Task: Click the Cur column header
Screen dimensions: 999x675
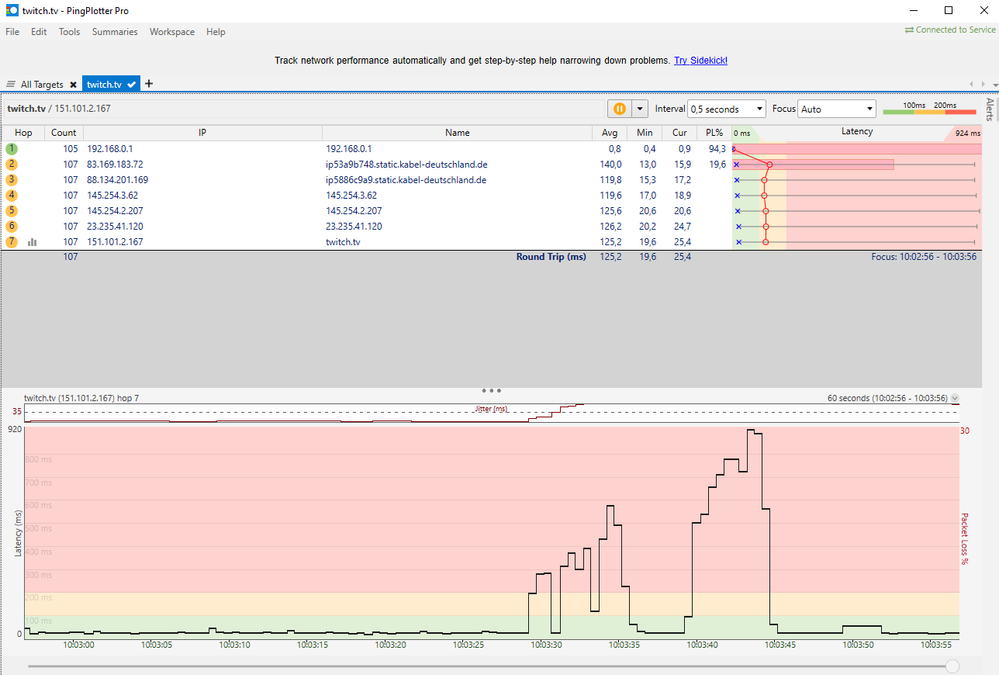Action: (x=679, y=133)
